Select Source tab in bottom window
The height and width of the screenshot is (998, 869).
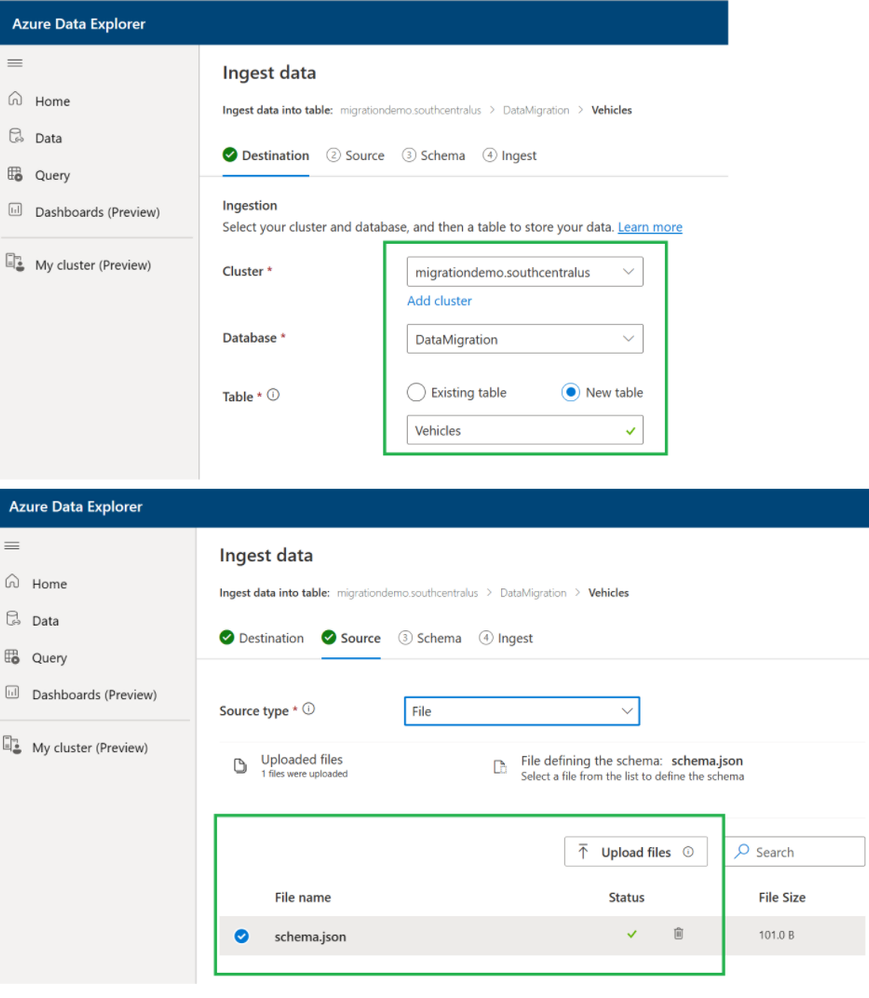pyautogui.click(x=351, y=638)
